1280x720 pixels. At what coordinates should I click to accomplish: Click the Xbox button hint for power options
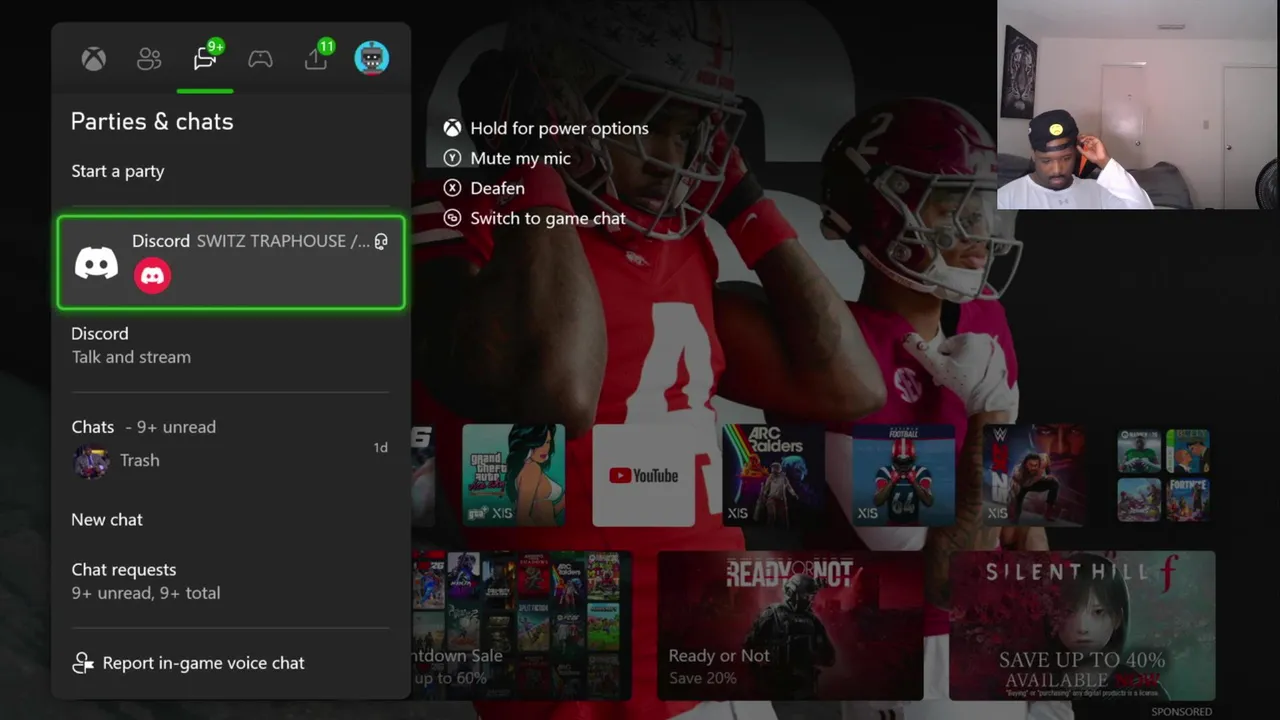click(x=453, y=128)
